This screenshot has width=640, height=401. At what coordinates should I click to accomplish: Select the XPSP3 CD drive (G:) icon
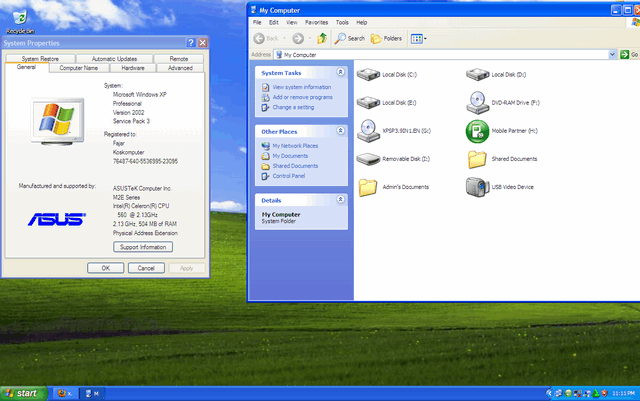368,131
